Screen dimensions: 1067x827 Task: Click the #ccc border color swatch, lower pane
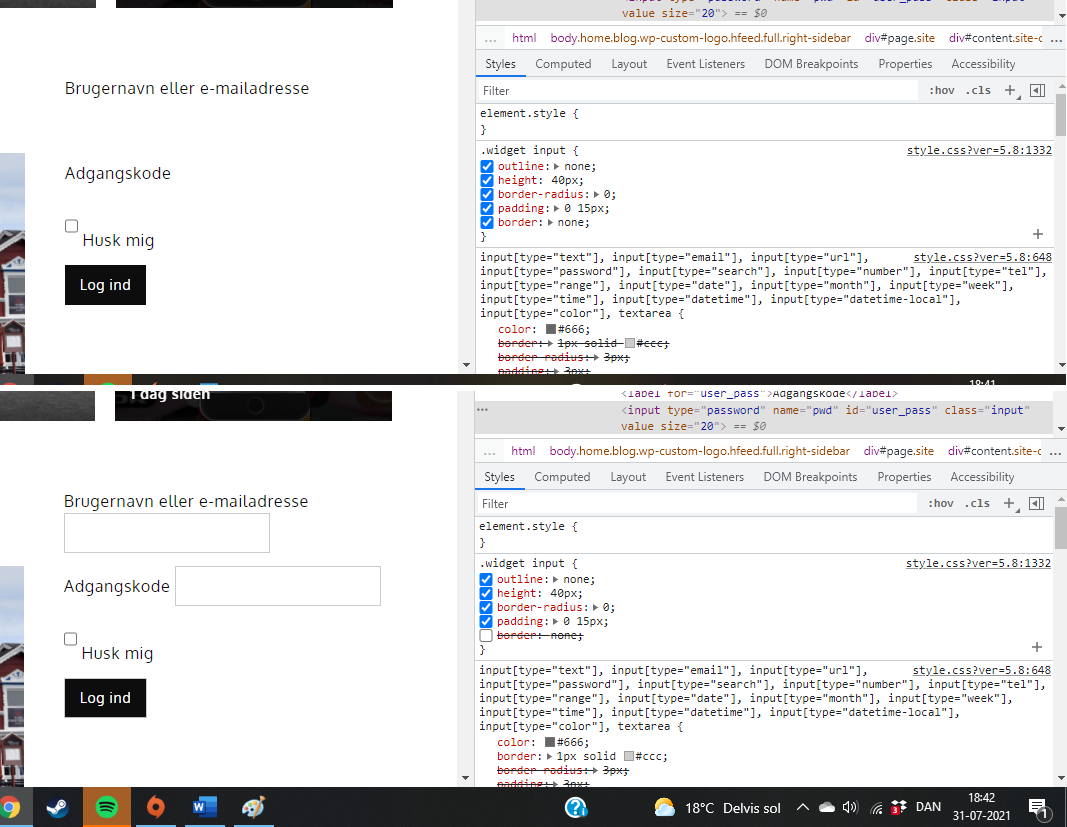(x=629, y=756)
